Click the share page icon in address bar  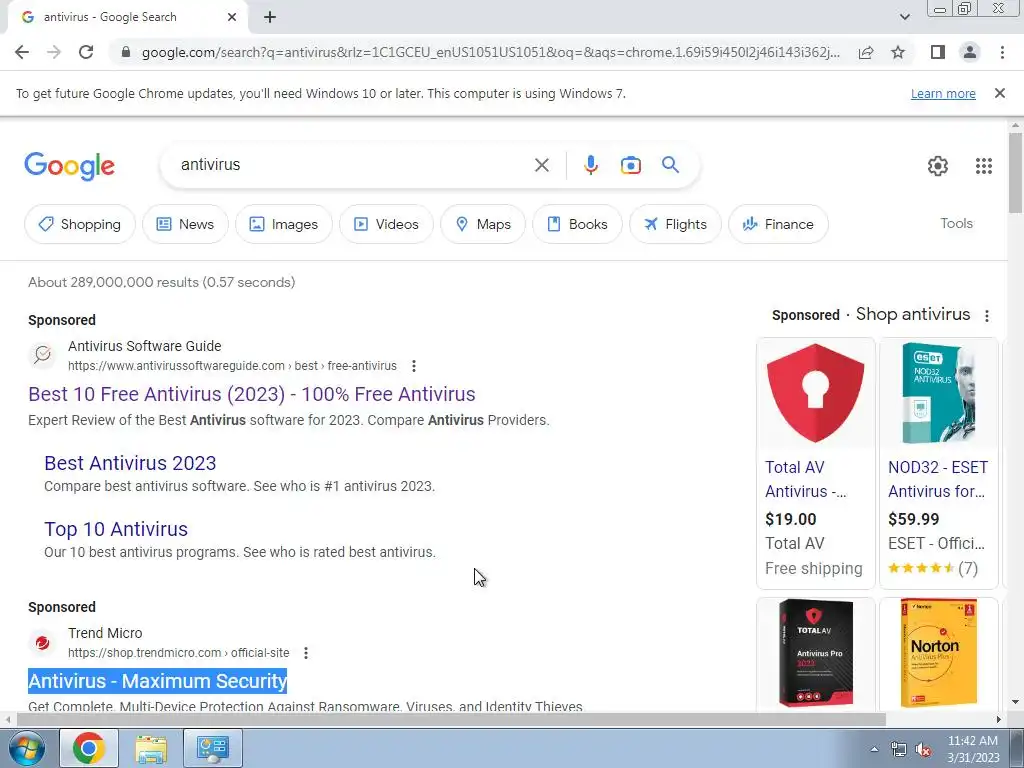pyautogui.click(x=866, y=52)
